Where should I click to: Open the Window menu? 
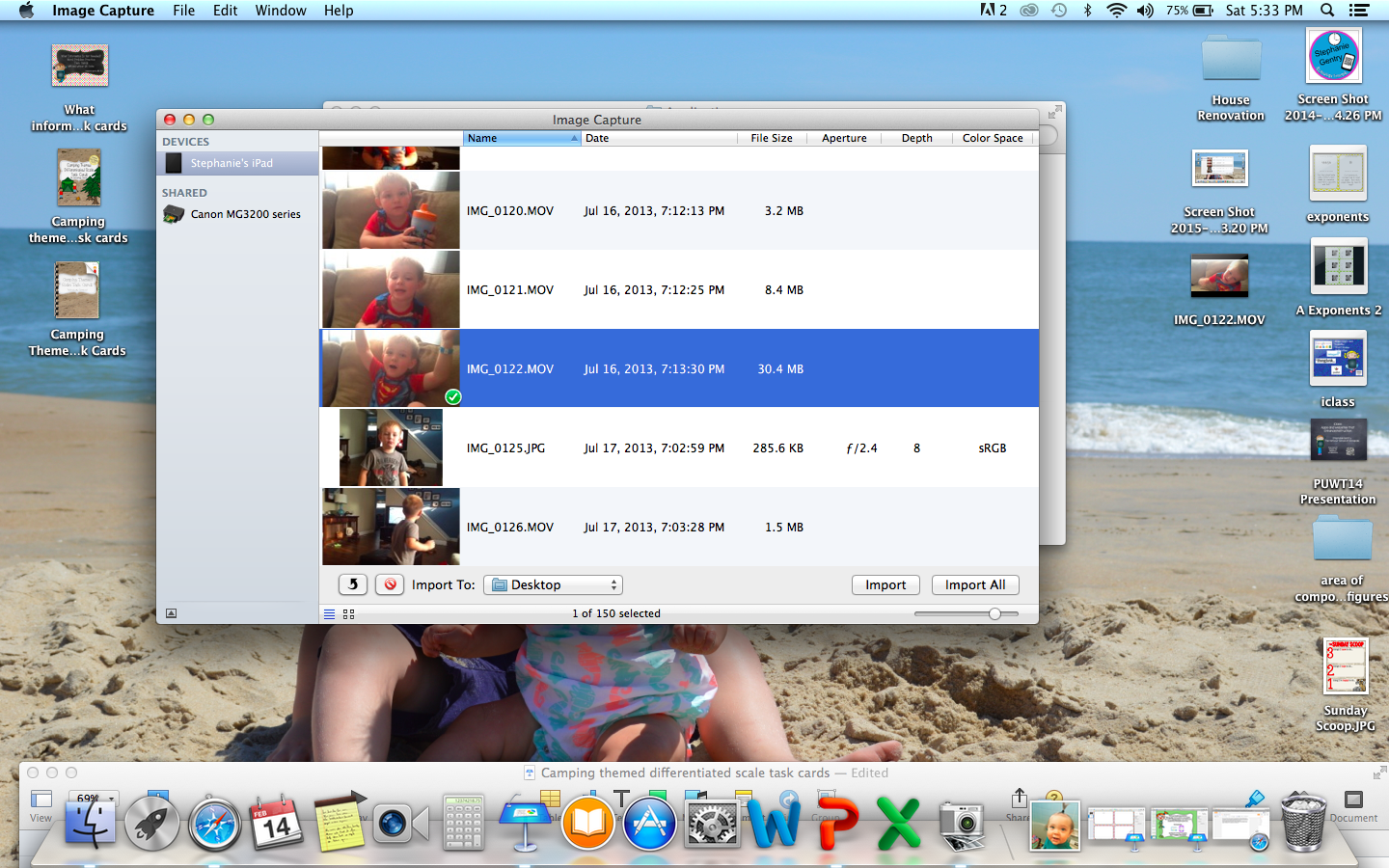281,11
